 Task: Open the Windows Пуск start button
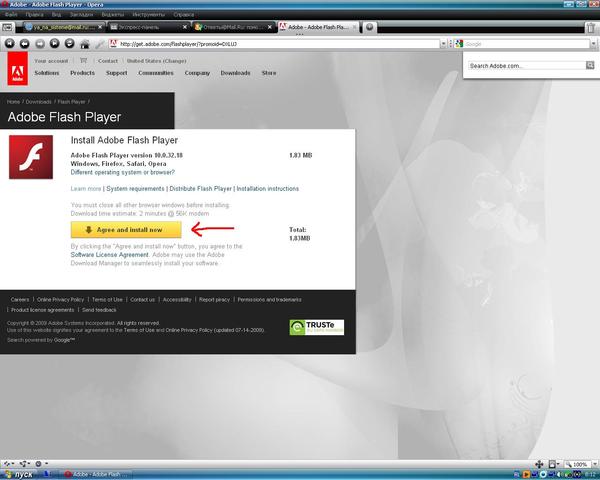(18, 475)
